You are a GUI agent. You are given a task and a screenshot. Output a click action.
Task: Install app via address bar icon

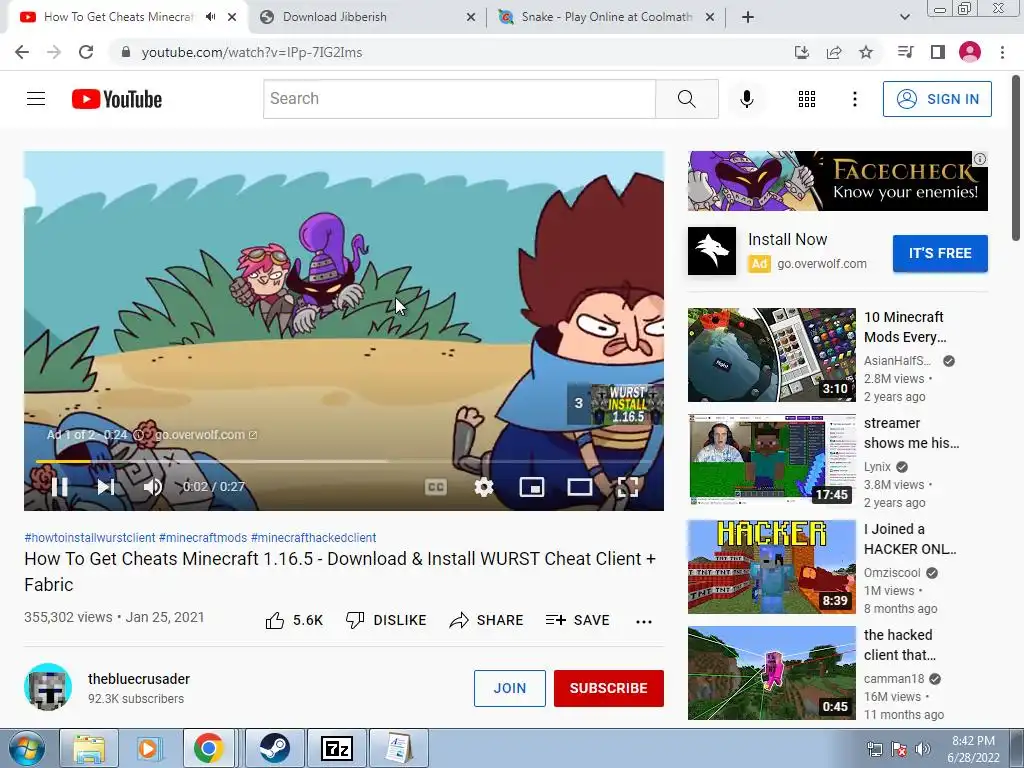point(801,52)
